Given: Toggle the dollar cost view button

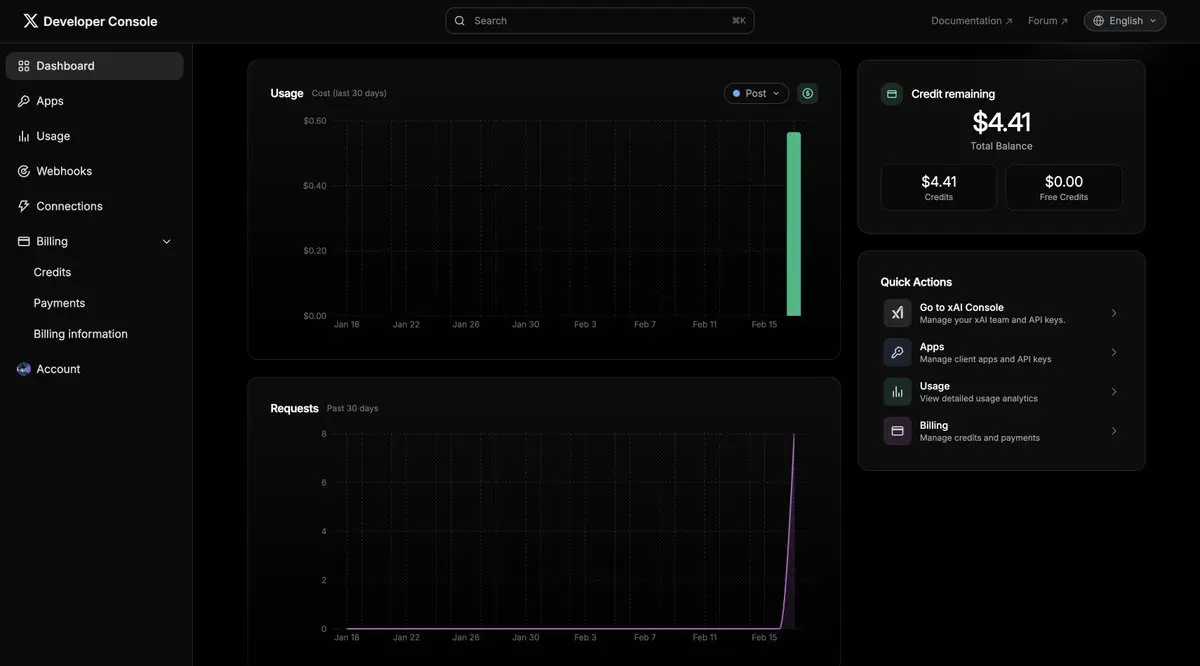Looking at the screenshot, I should point(808,93).
